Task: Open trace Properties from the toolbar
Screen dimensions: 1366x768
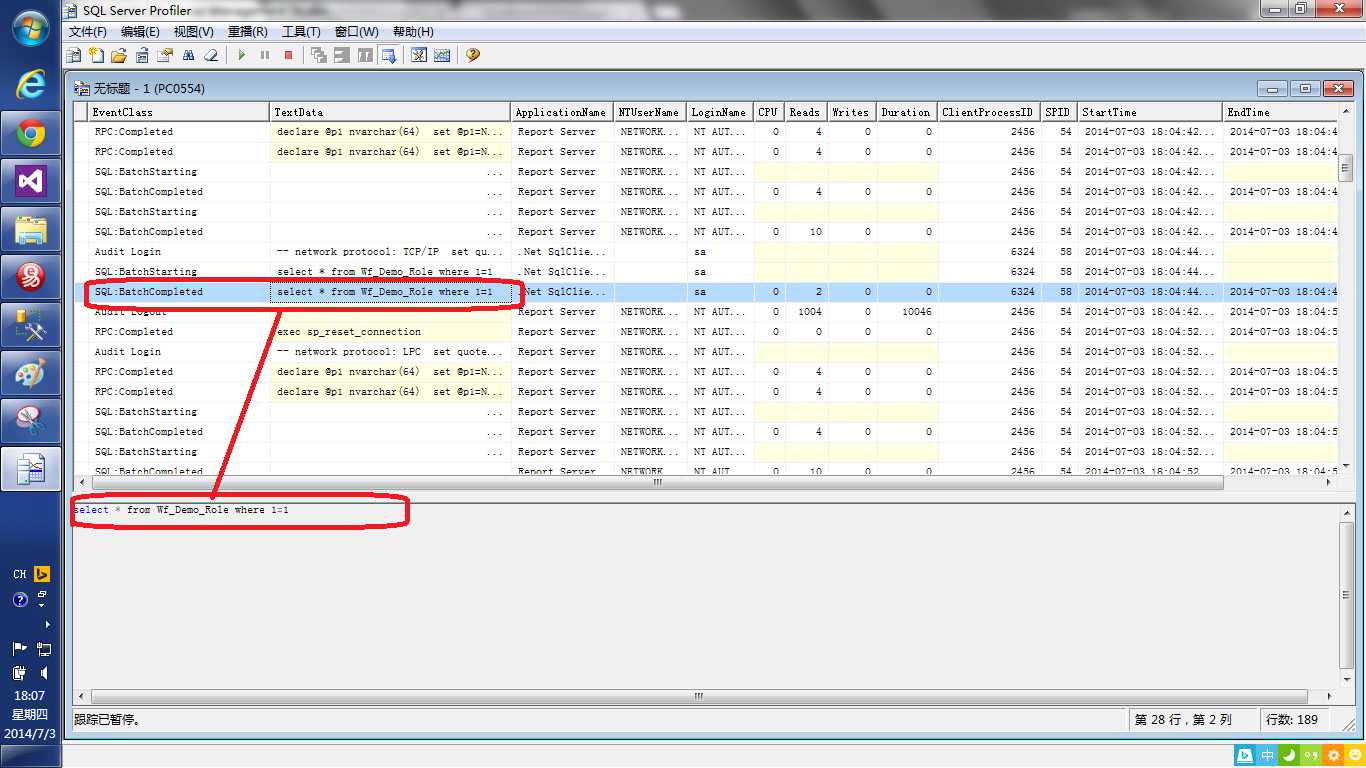Action: pos(165,55)
